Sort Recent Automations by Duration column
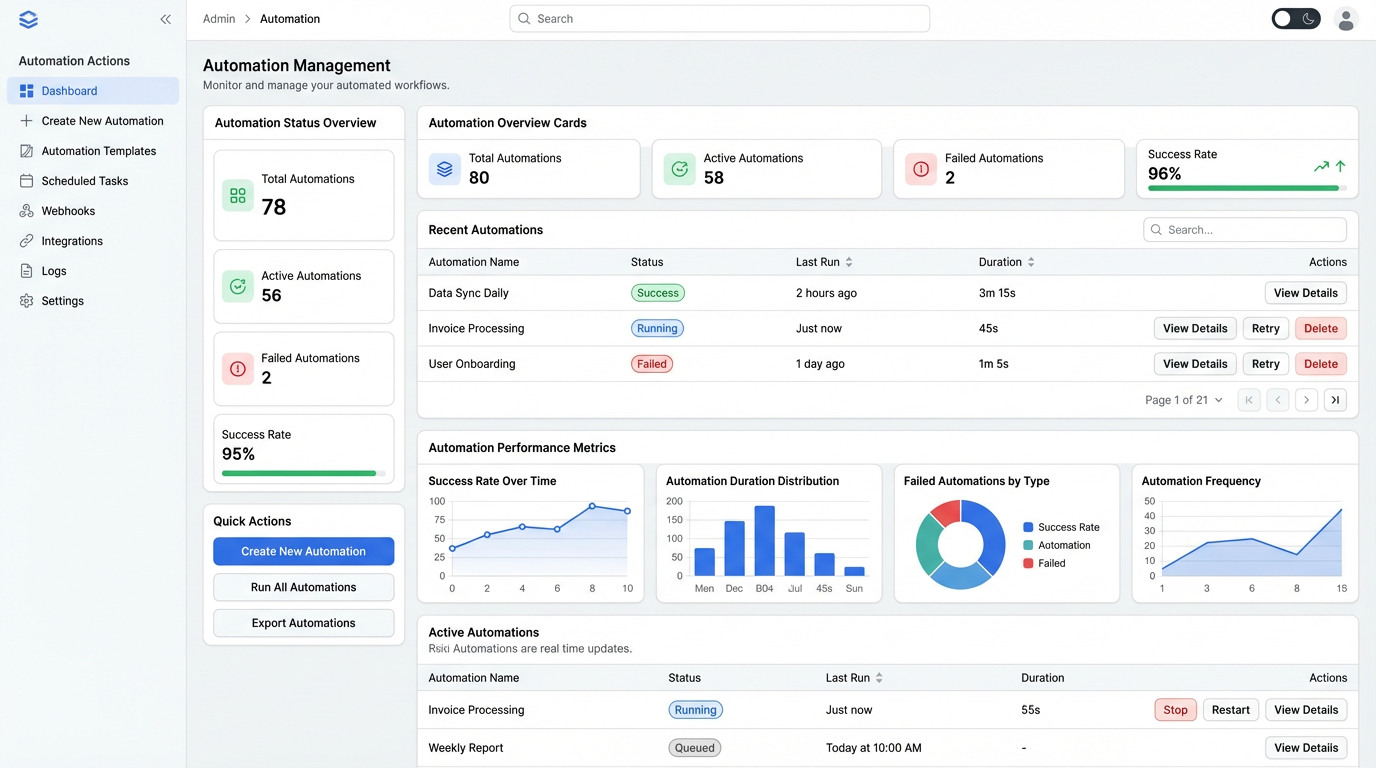The height and width of the screenshot is (768, 1376). pos(1031,262)
